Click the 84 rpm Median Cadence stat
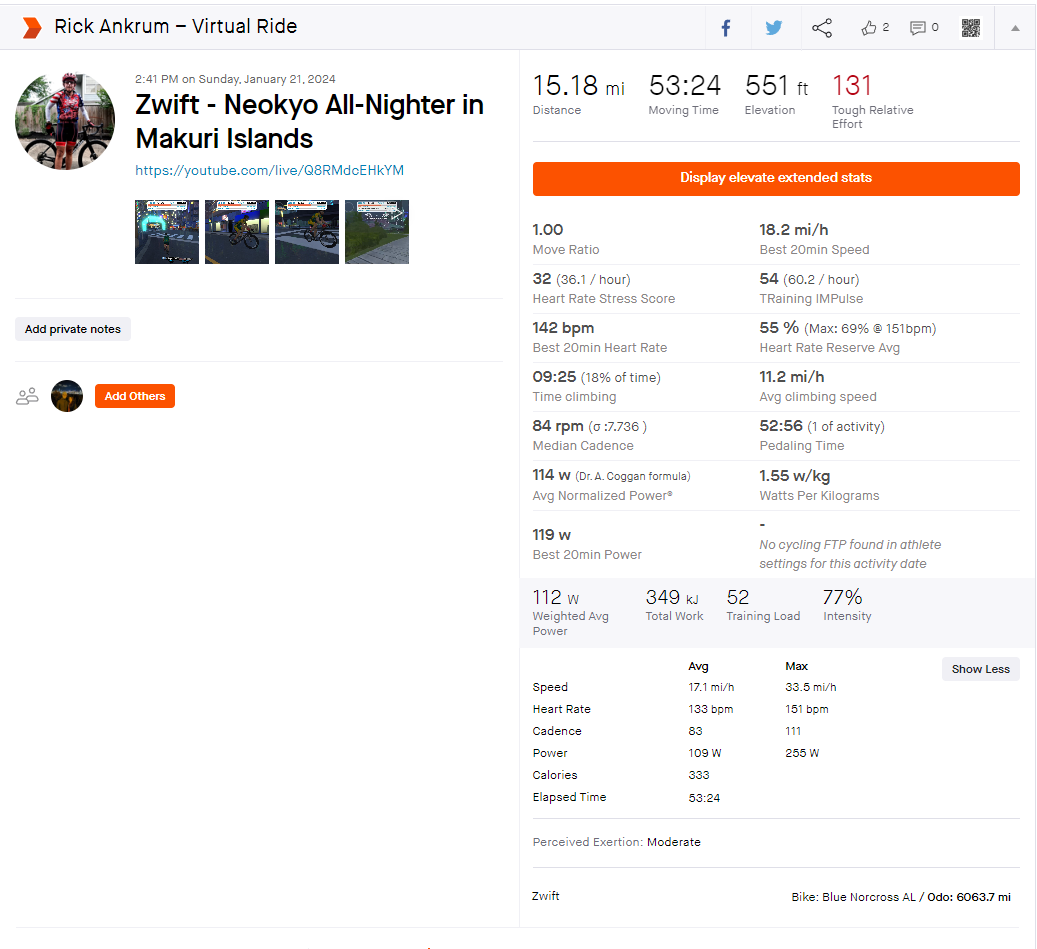The image size is (1037, 949). pyautogui.click(x=590, y=436)
